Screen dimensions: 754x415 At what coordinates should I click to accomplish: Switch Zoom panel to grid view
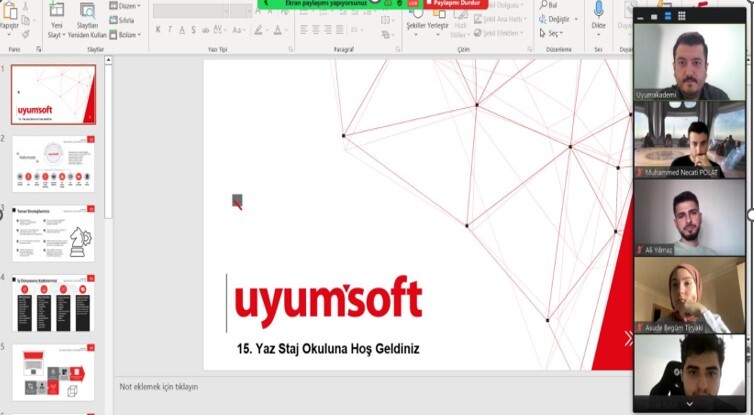click(681, 17)
